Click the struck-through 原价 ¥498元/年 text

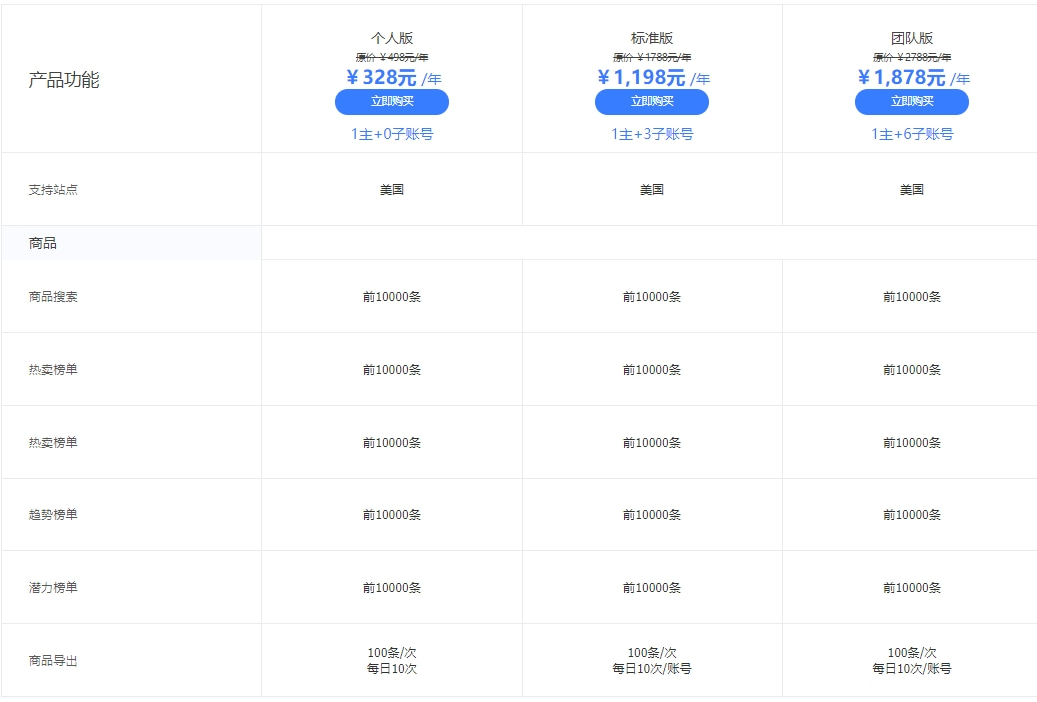[x=392, y=57]
